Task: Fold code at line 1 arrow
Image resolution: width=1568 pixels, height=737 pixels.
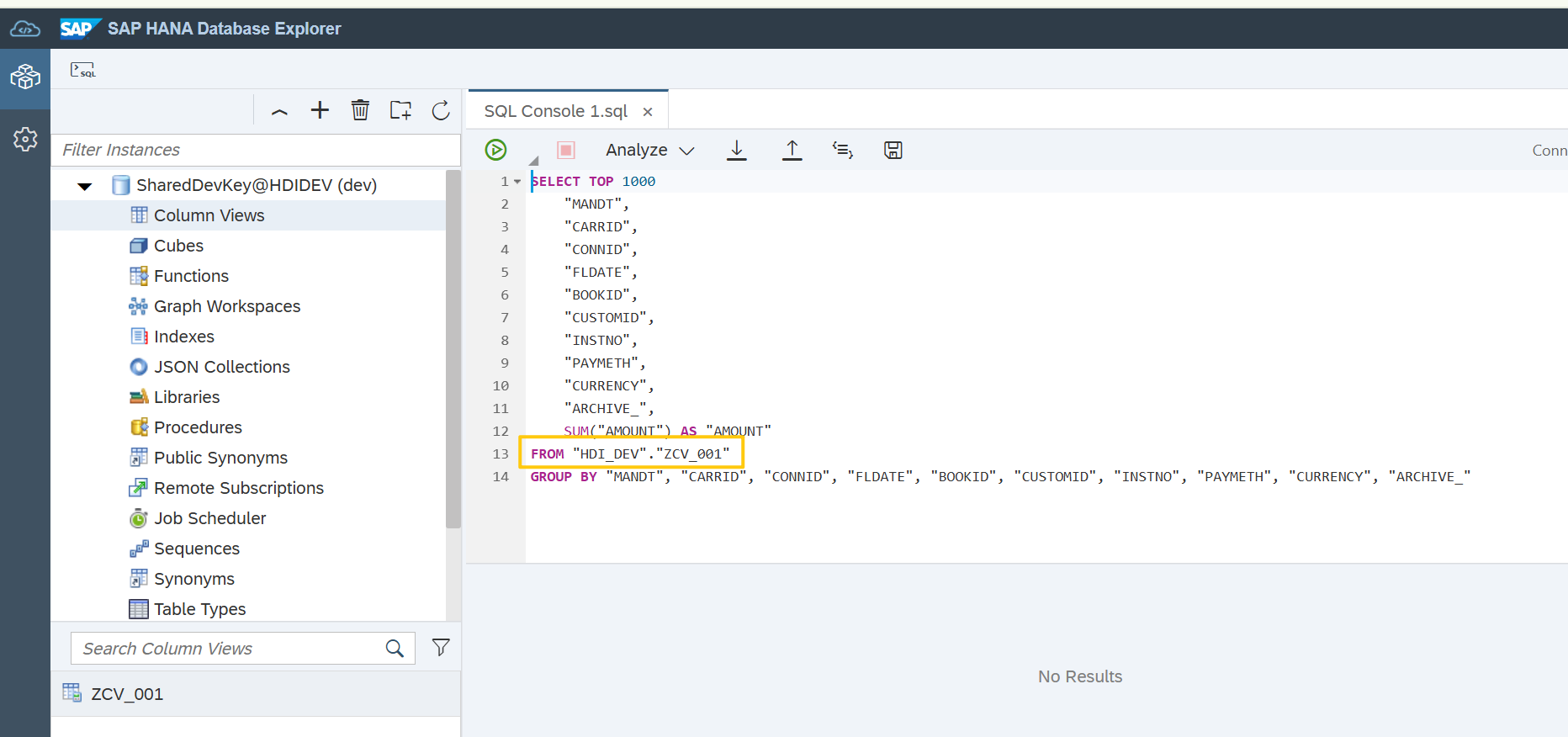Action: pos(517,182)
